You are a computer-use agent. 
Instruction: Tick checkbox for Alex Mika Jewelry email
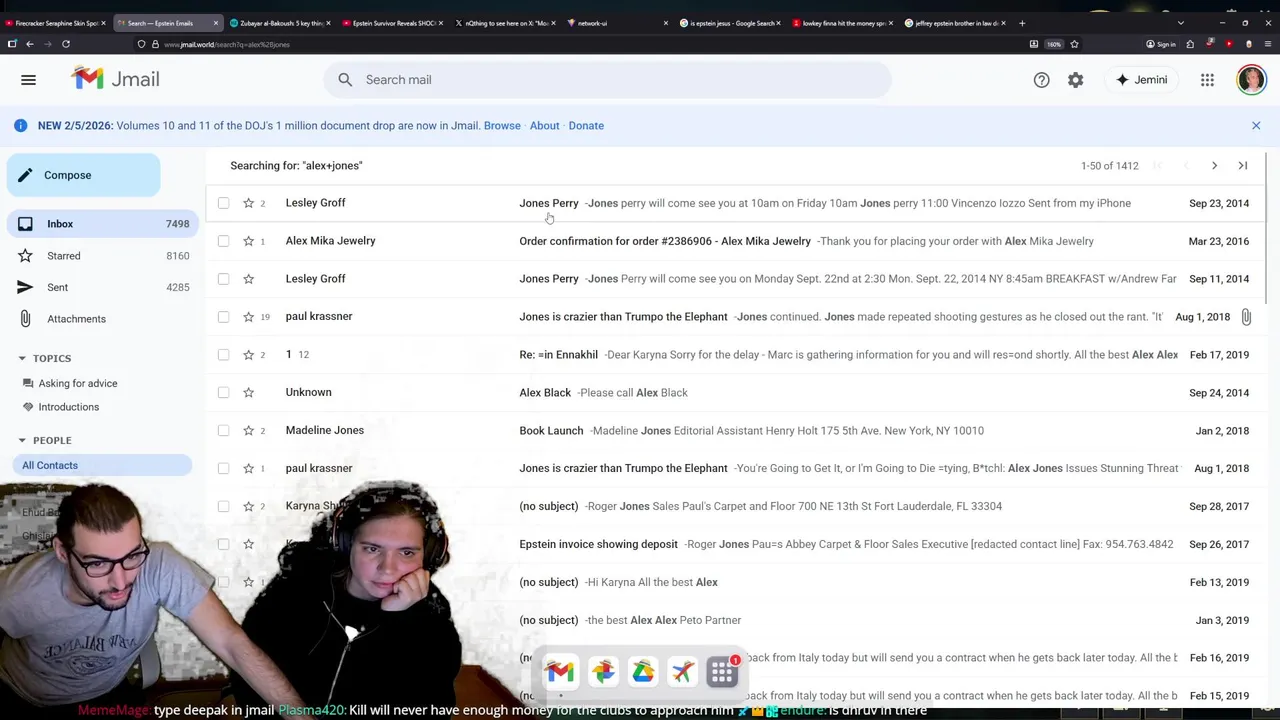click(x=223, y=241)
